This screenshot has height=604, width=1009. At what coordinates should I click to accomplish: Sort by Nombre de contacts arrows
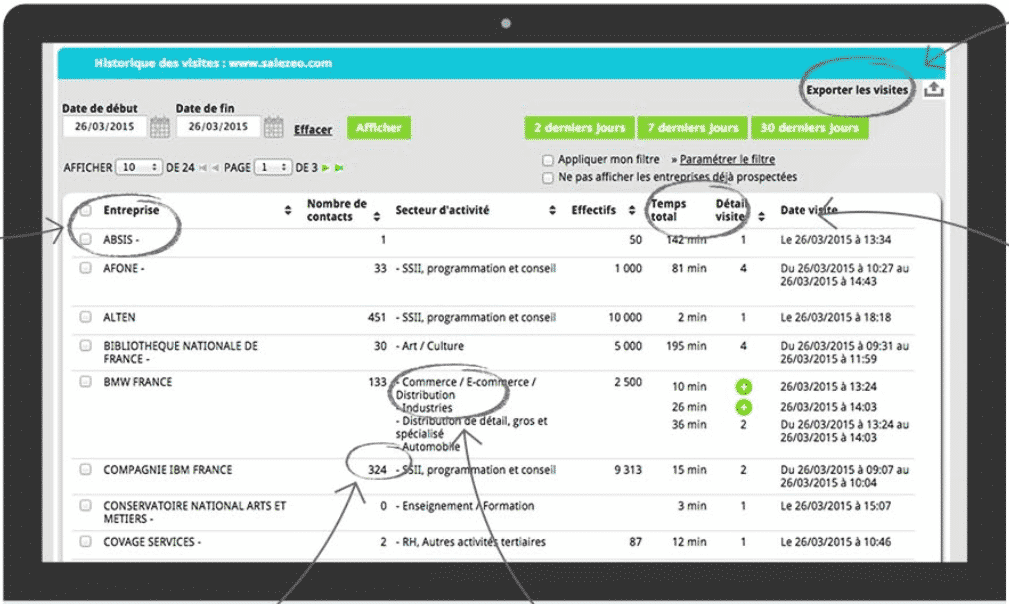pos(376,217)
